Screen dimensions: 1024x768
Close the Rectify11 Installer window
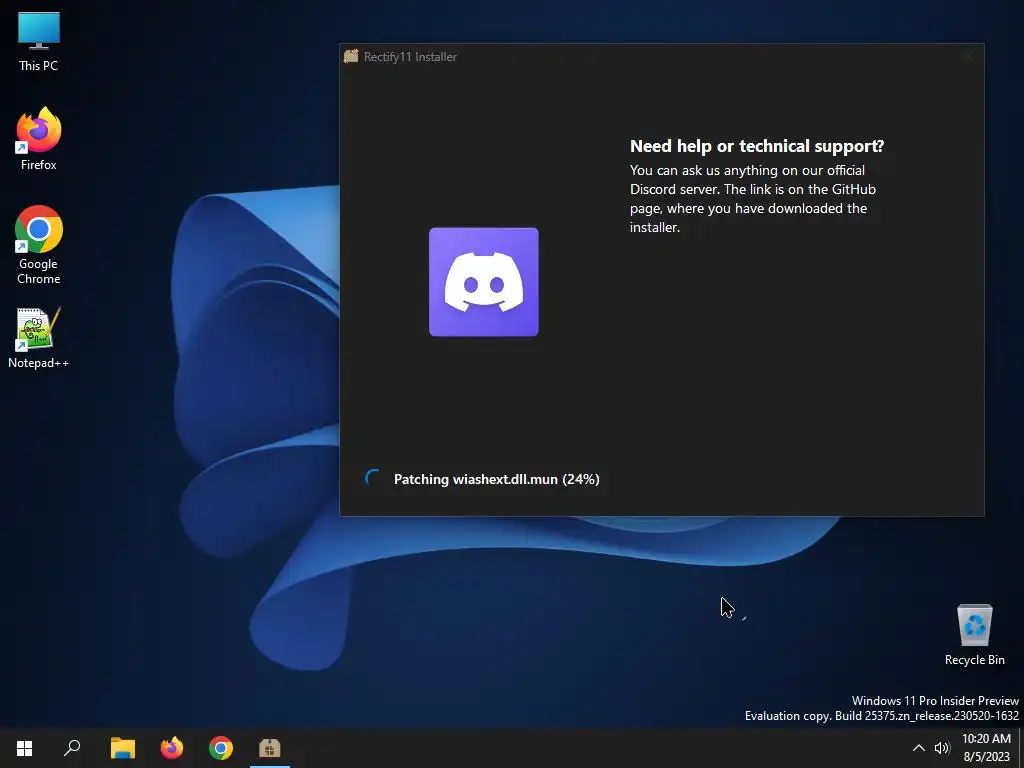pos(968,57)
